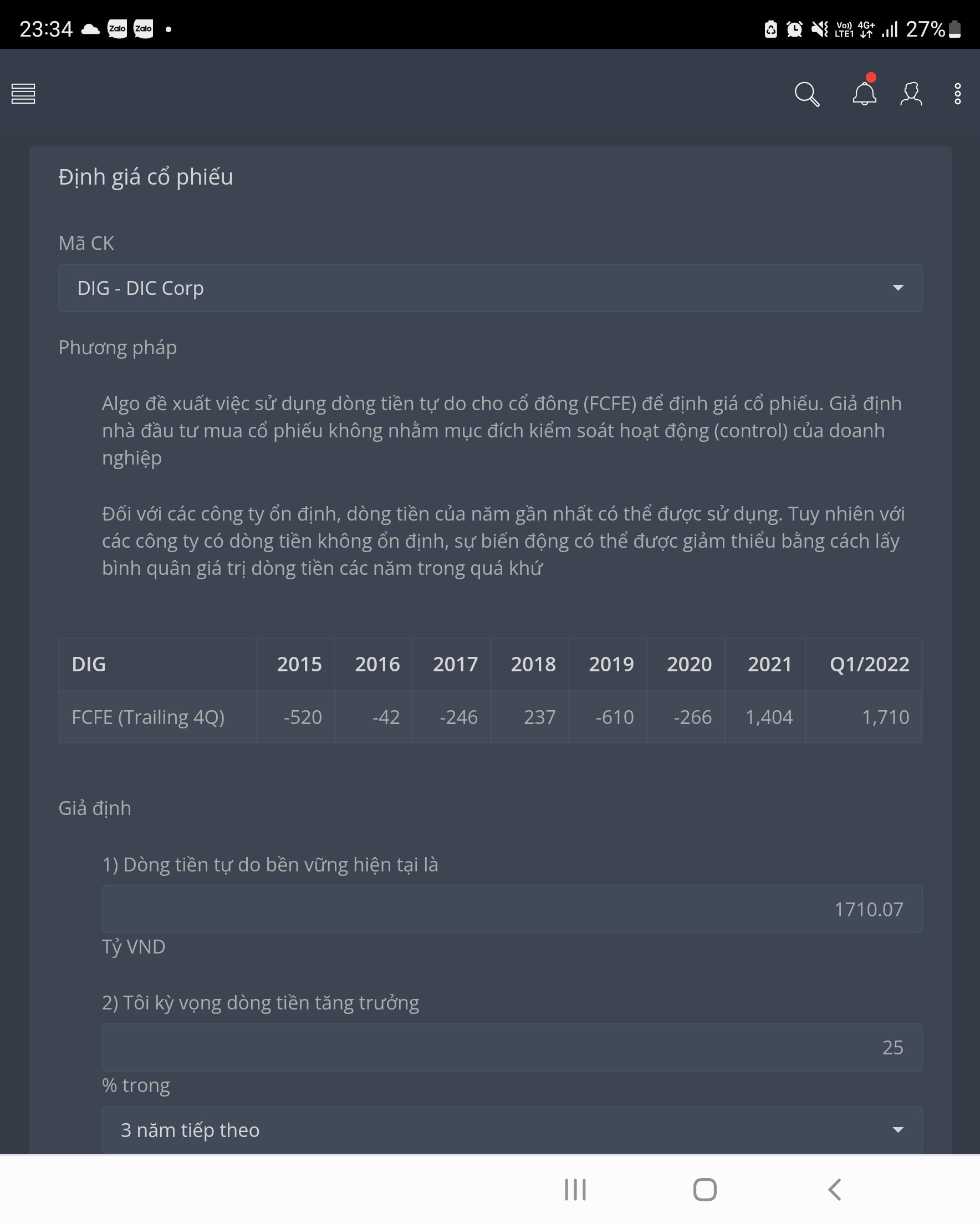Tap the 2018 FCFE value 237
The height and width of the screenshot is (1224, 980).
point(539,717)
